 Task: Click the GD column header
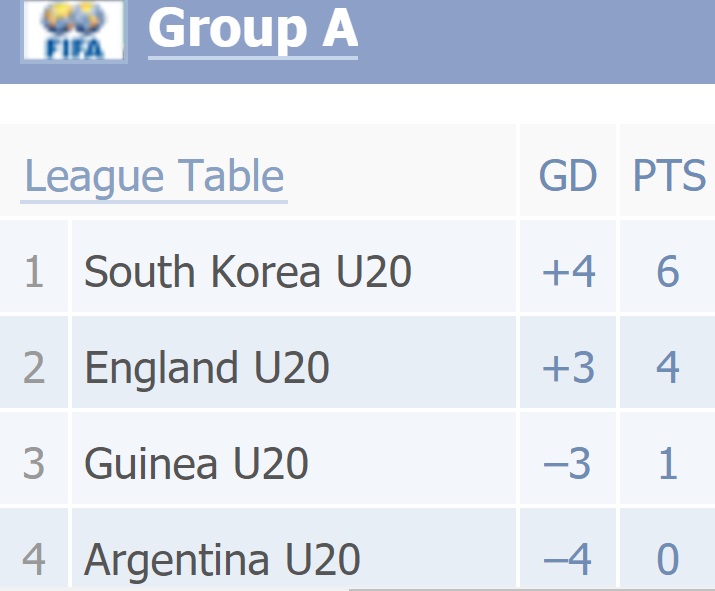(x=568, y=176)
